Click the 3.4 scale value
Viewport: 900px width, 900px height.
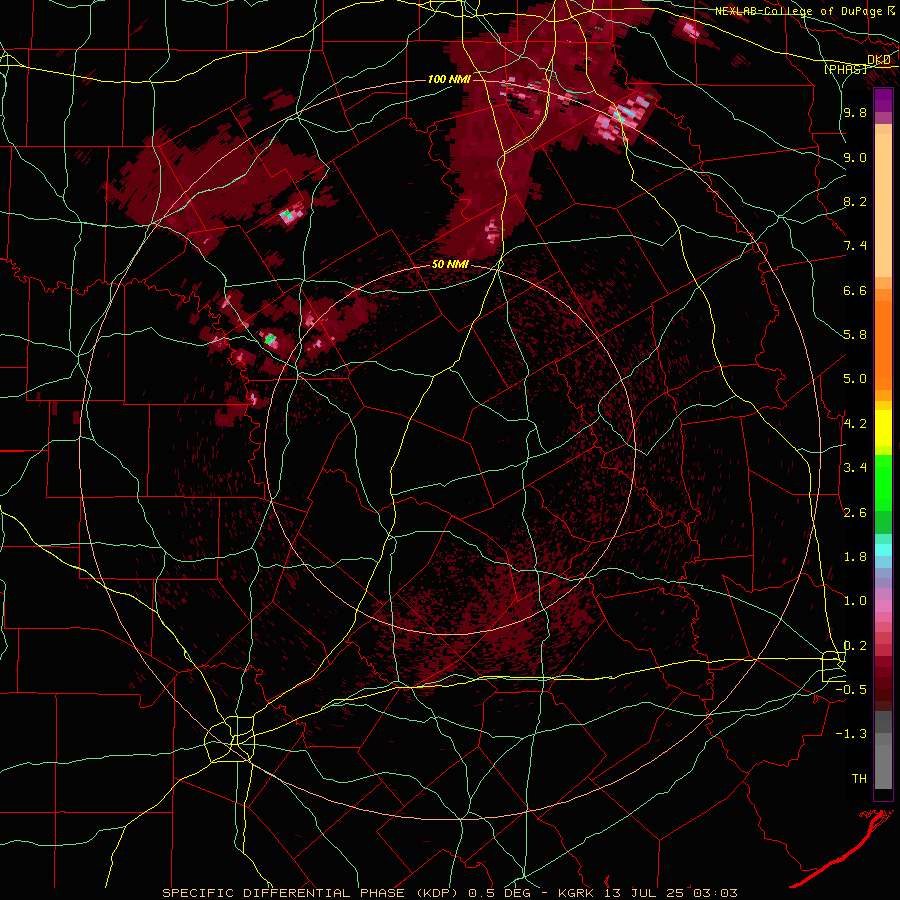[x=855, y=468]
